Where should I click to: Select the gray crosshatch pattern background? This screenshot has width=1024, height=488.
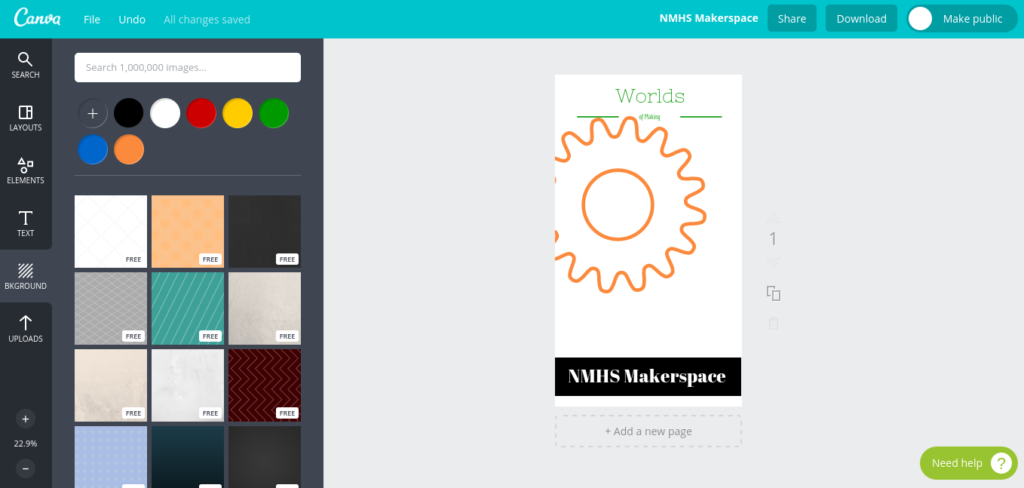(x=111, y=308)
